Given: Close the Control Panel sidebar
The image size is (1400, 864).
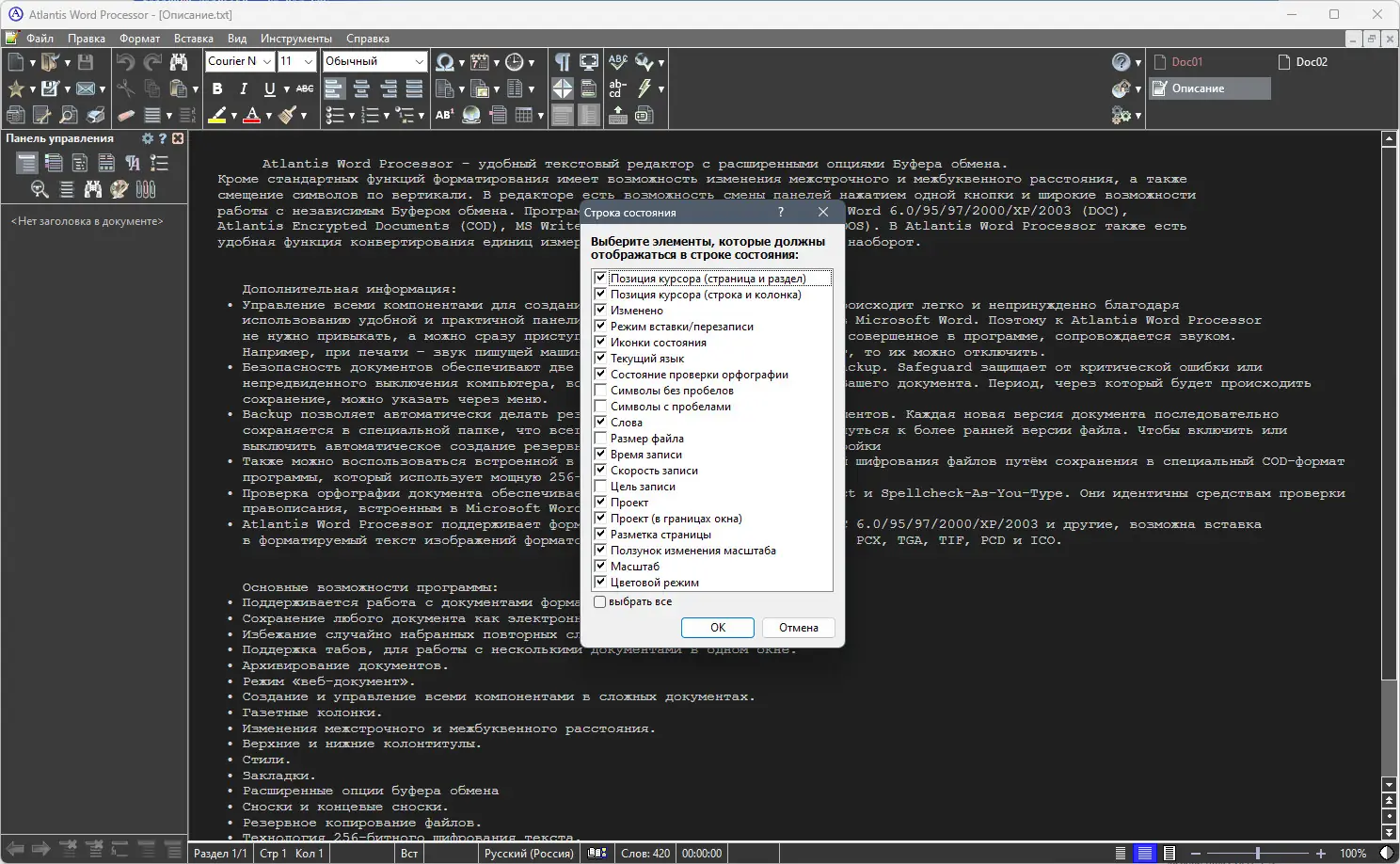Looking at the screenshot, I should pos(178,138).
